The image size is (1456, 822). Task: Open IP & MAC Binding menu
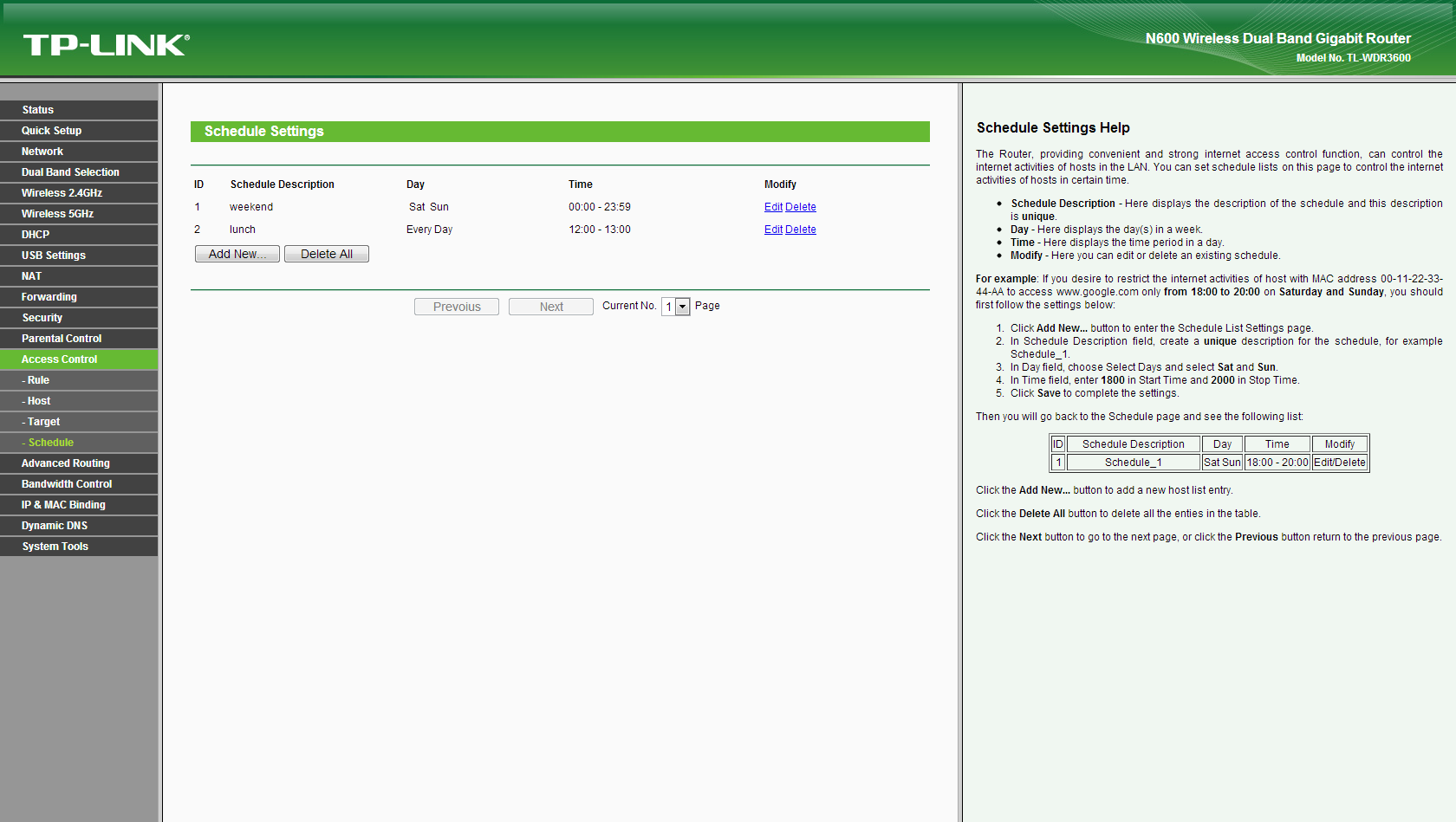[79, 505]
